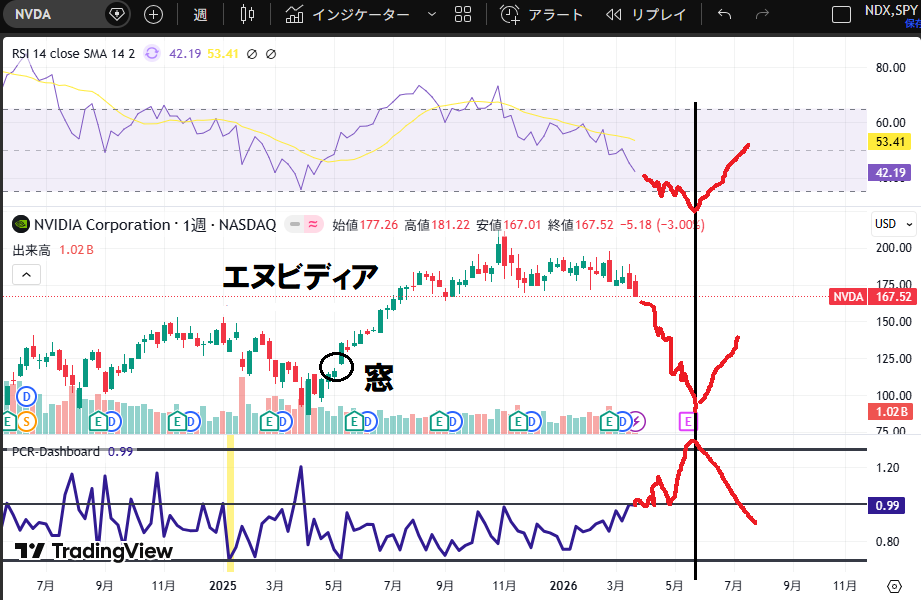
Task: Click the 200.00 price axis label
Action: pos(893,247)
